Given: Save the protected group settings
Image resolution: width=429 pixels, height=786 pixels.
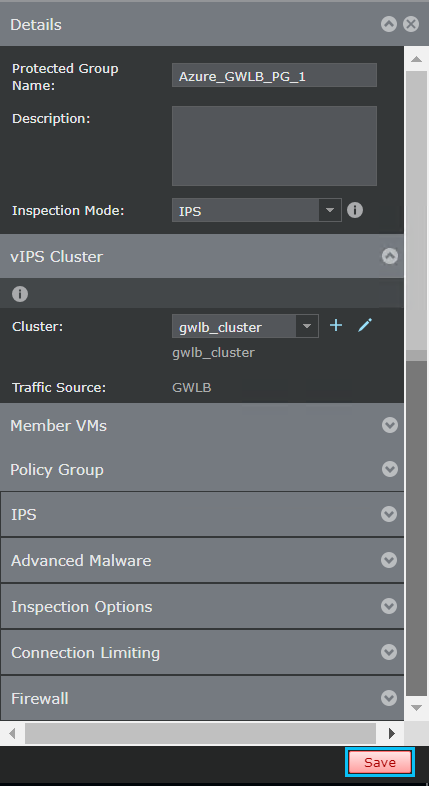Looking at the screenshot, I should click(x=380, y=762).
